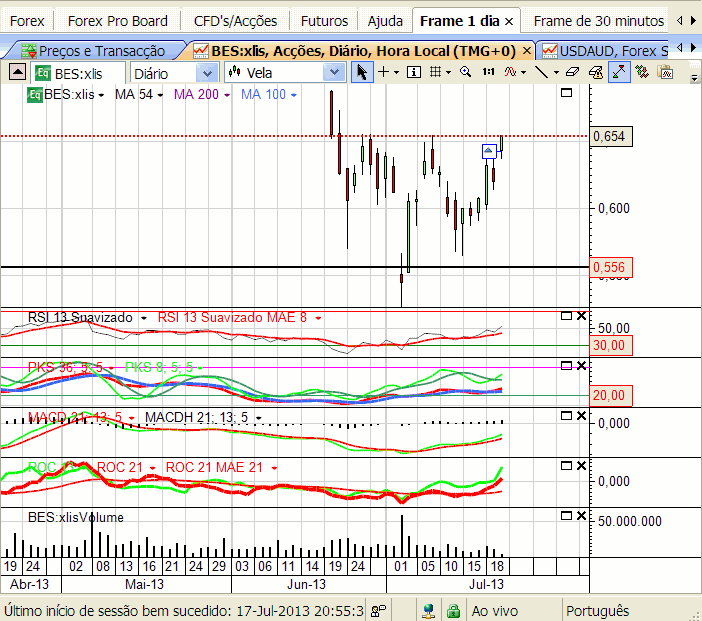Open ROC 21 MAE 21 indicator menu
The width and height of the screenshot is (702, 621).
coord(274,468)
